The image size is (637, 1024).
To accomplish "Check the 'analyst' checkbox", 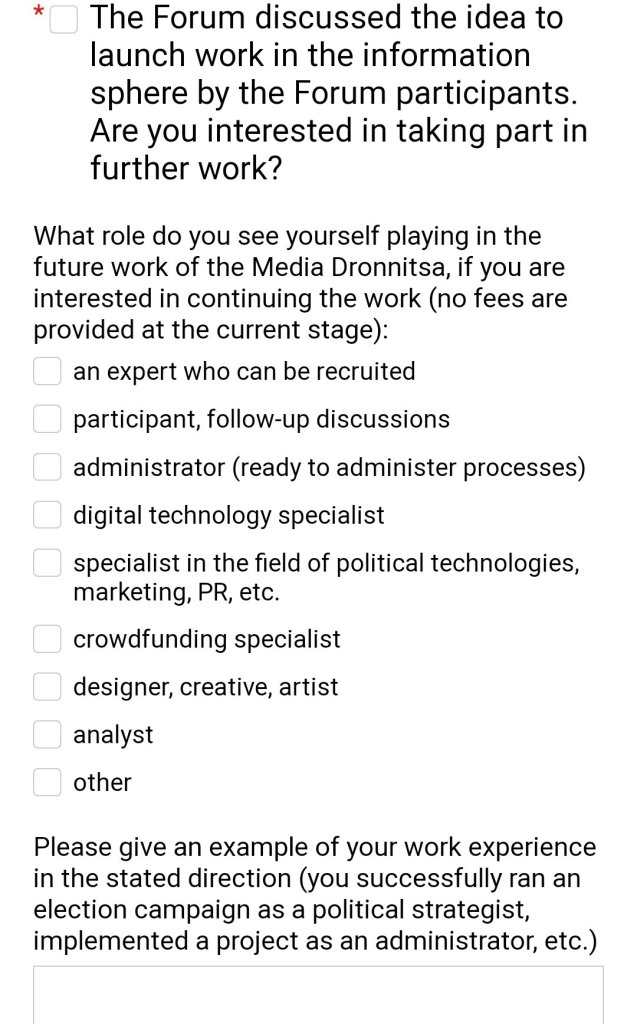I will 48,734.
